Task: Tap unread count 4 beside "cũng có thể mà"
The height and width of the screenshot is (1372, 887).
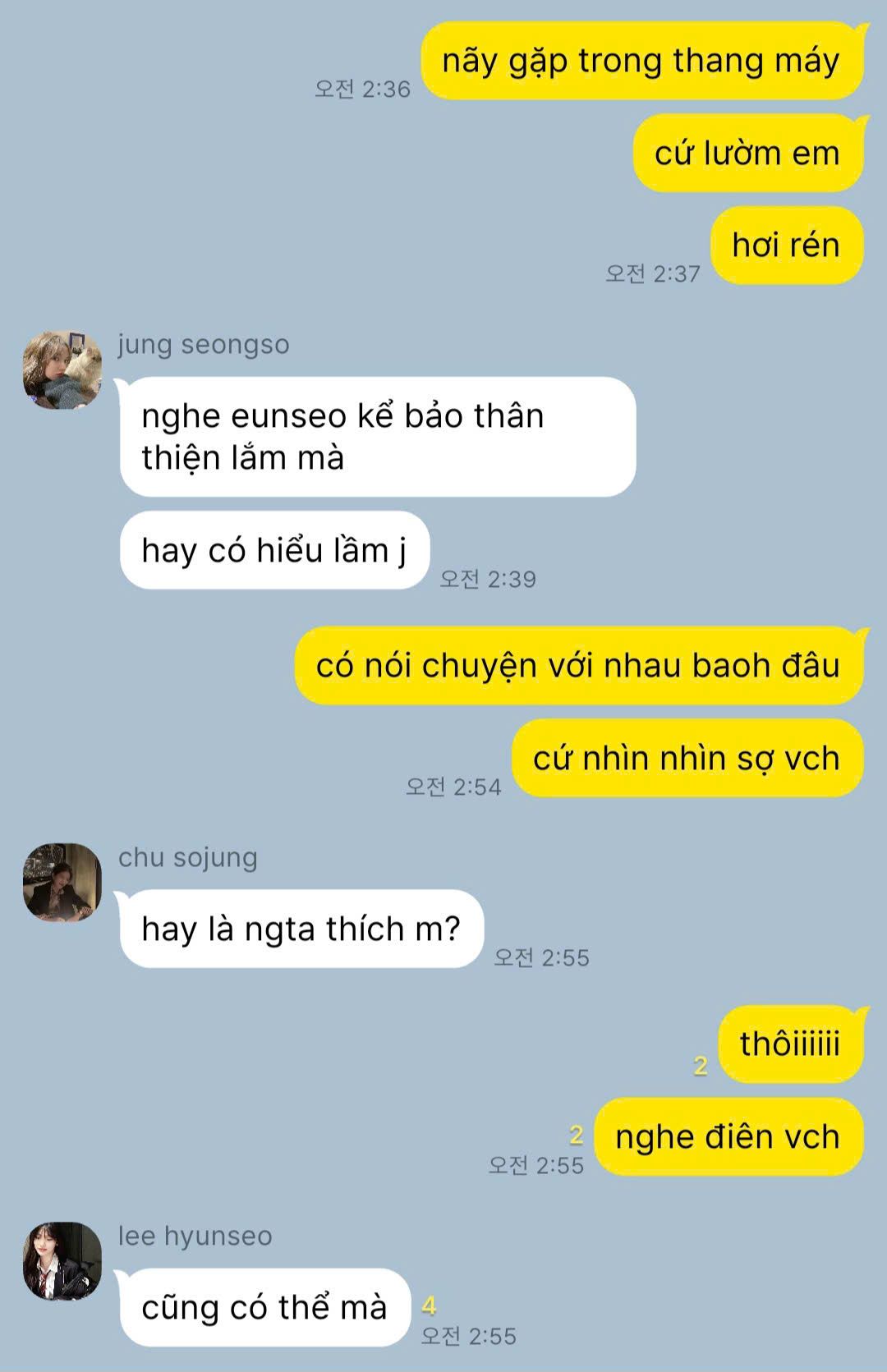Action: point(429,1305)
